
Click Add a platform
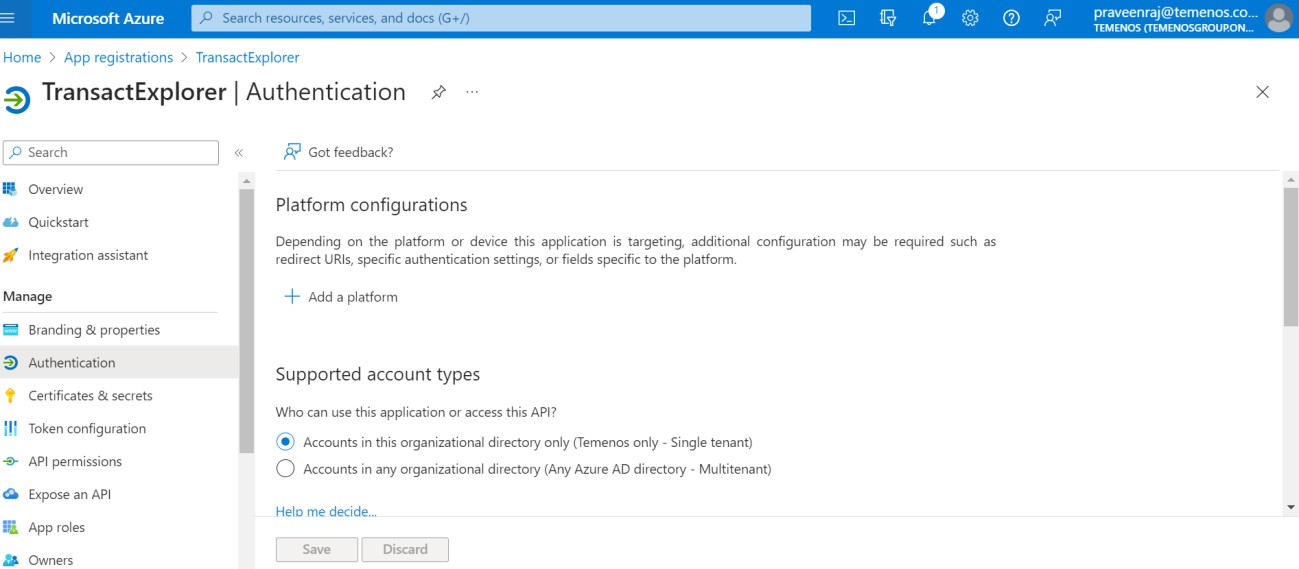(341, 297)
